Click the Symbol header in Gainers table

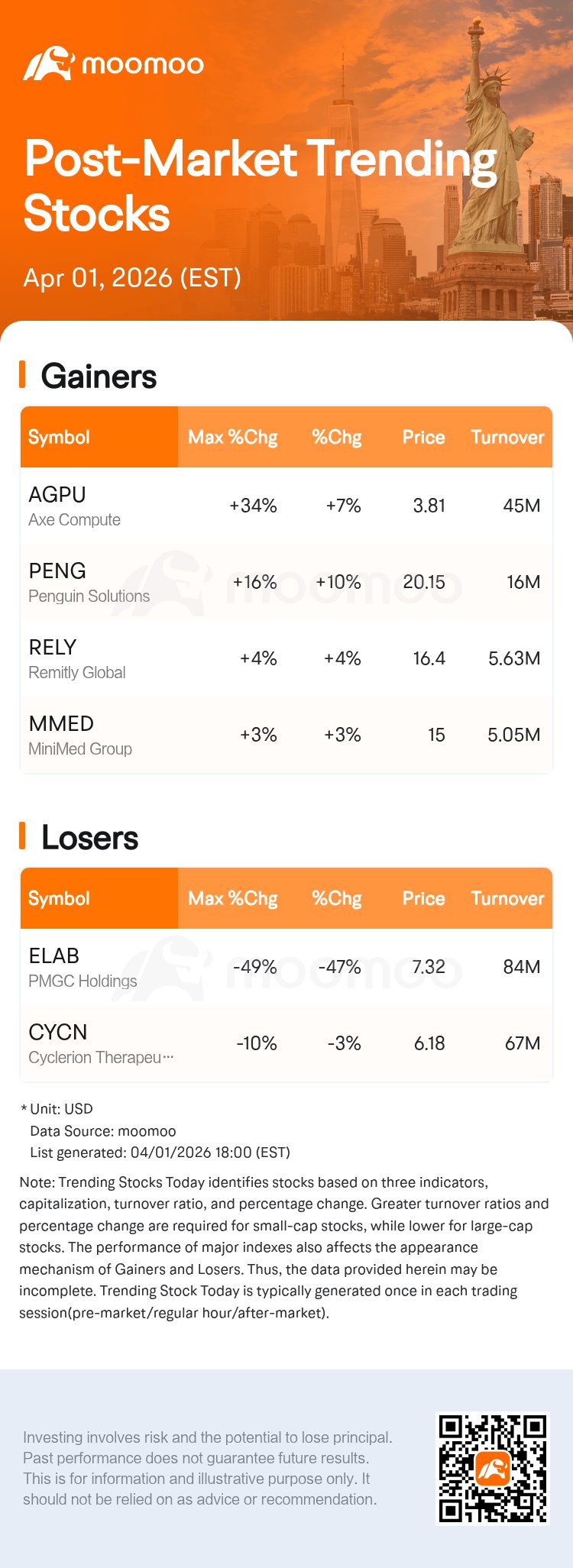(x=59, y=438)
